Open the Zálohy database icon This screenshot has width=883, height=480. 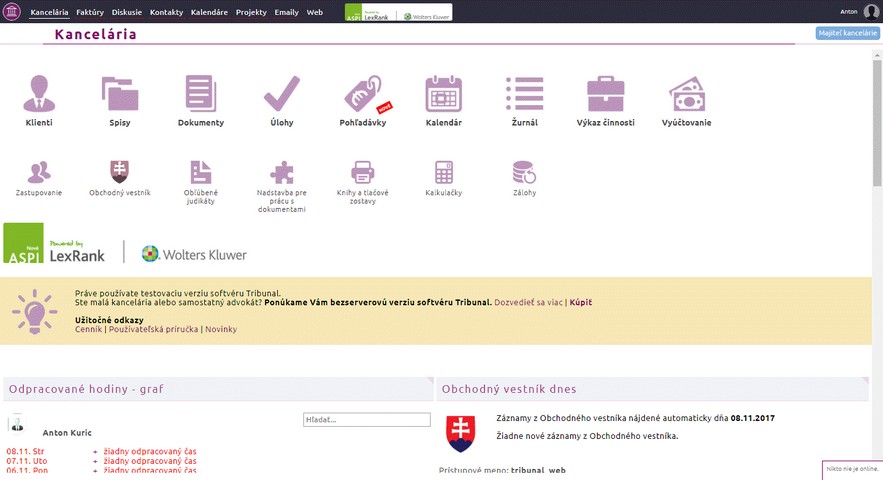click(524, 172)
